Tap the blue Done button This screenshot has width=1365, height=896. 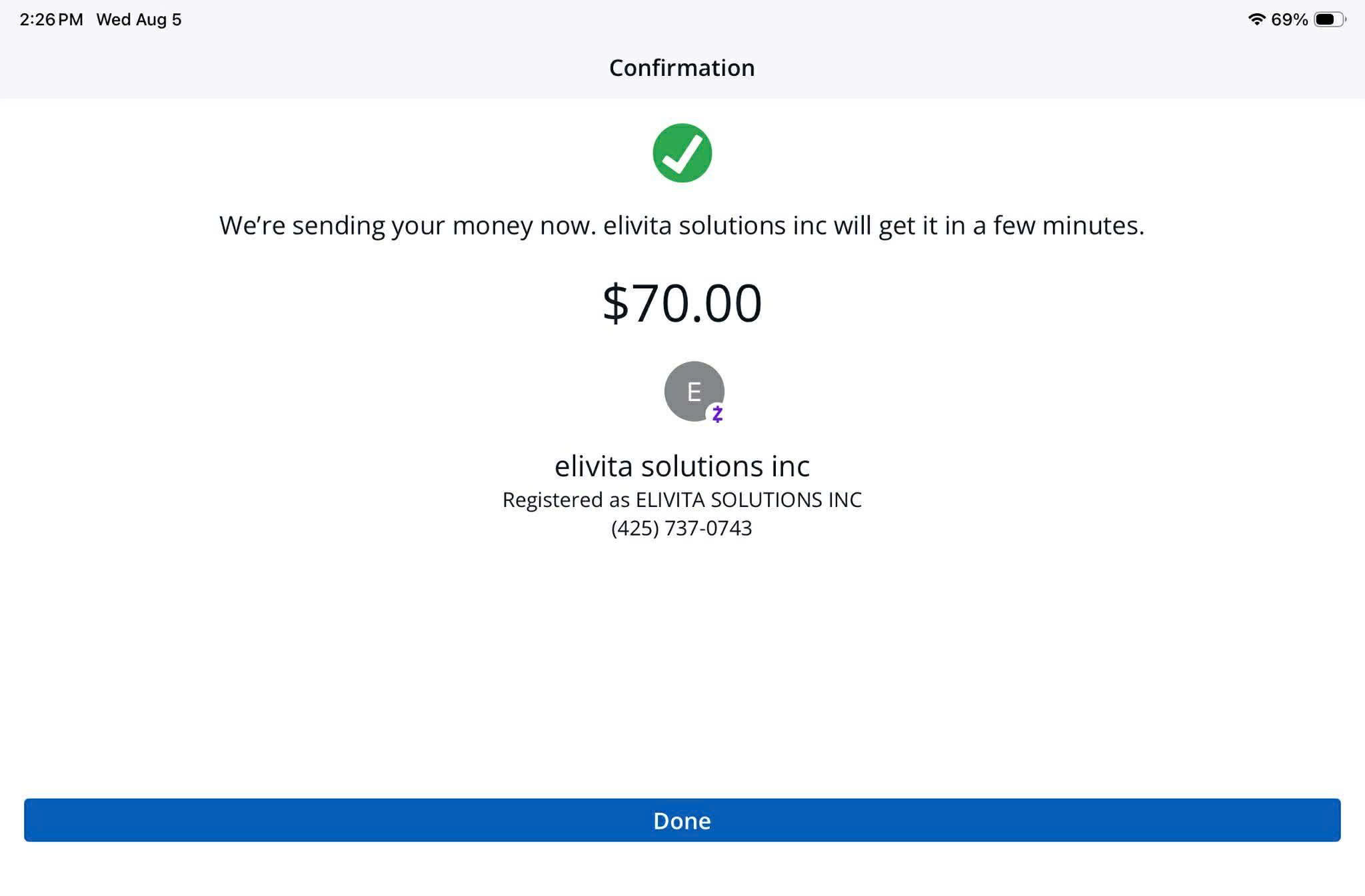tap(682, 820)
